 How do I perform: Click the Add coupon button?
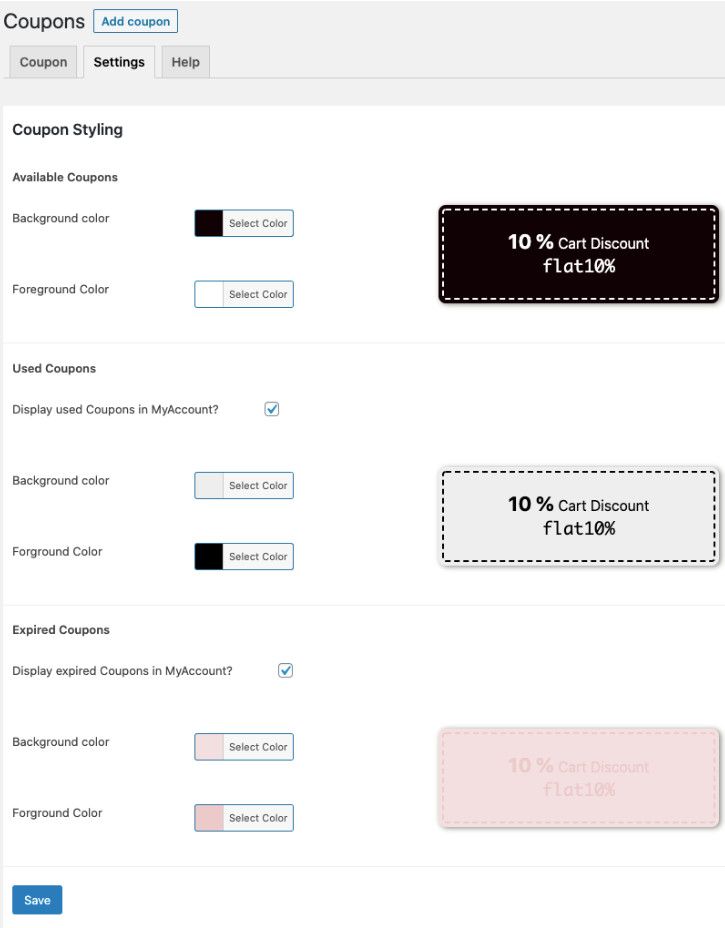click(136, 21)
